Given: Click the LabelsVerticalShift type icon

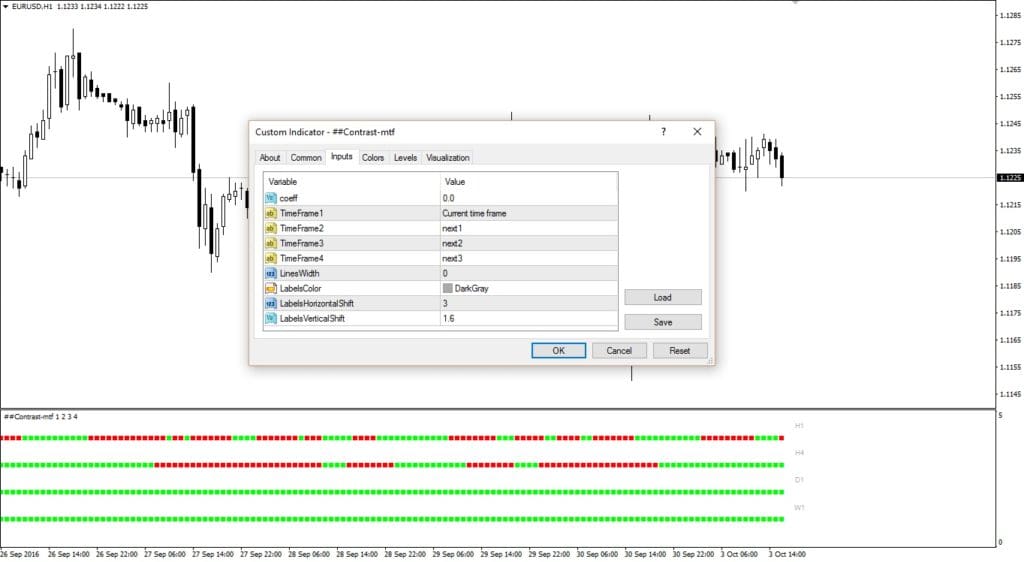Looking at the screenshot, I should coord(270,318).
